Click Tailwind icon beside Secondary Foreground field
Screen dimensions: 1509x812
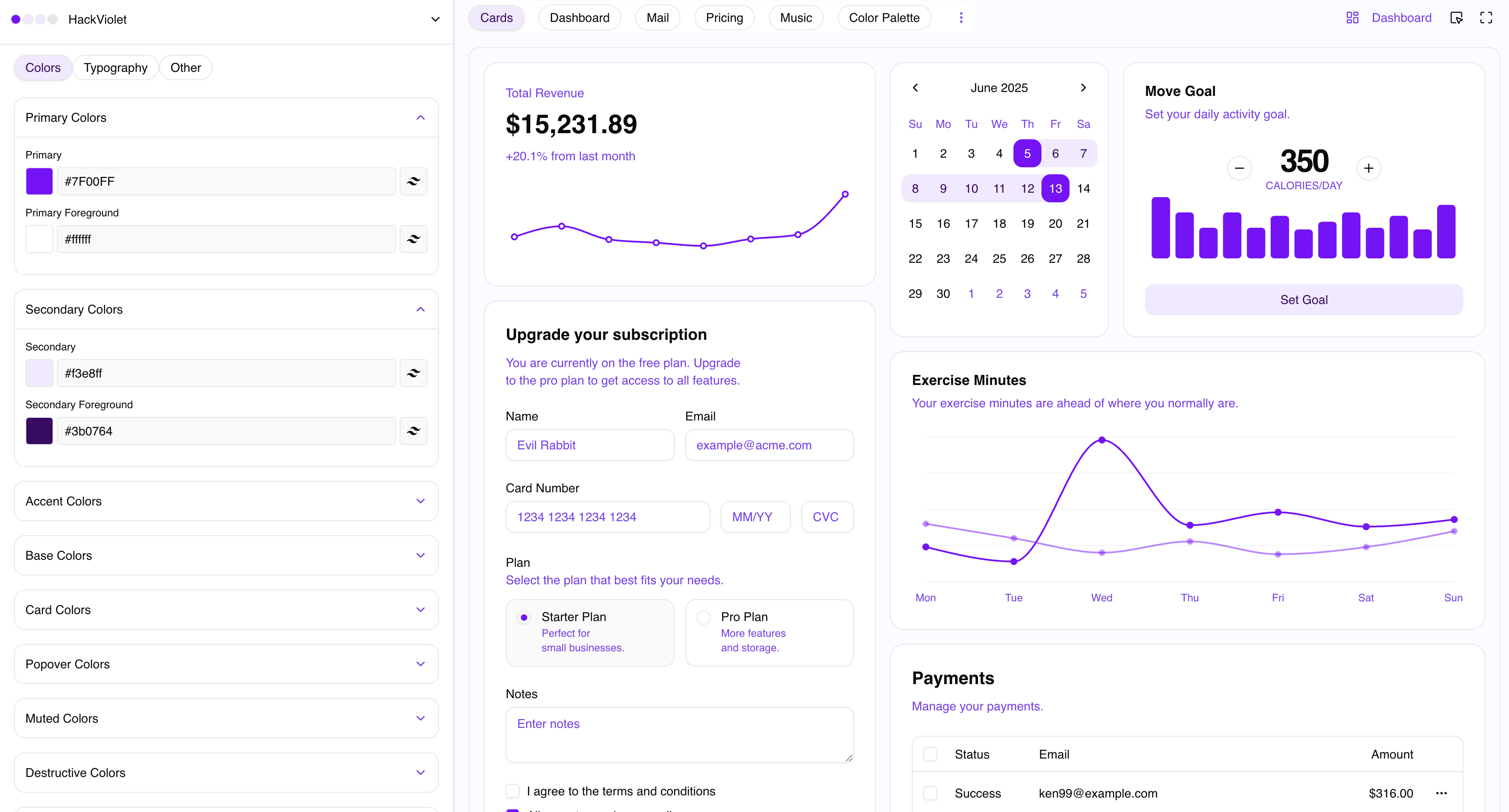[x=413, y=431]
